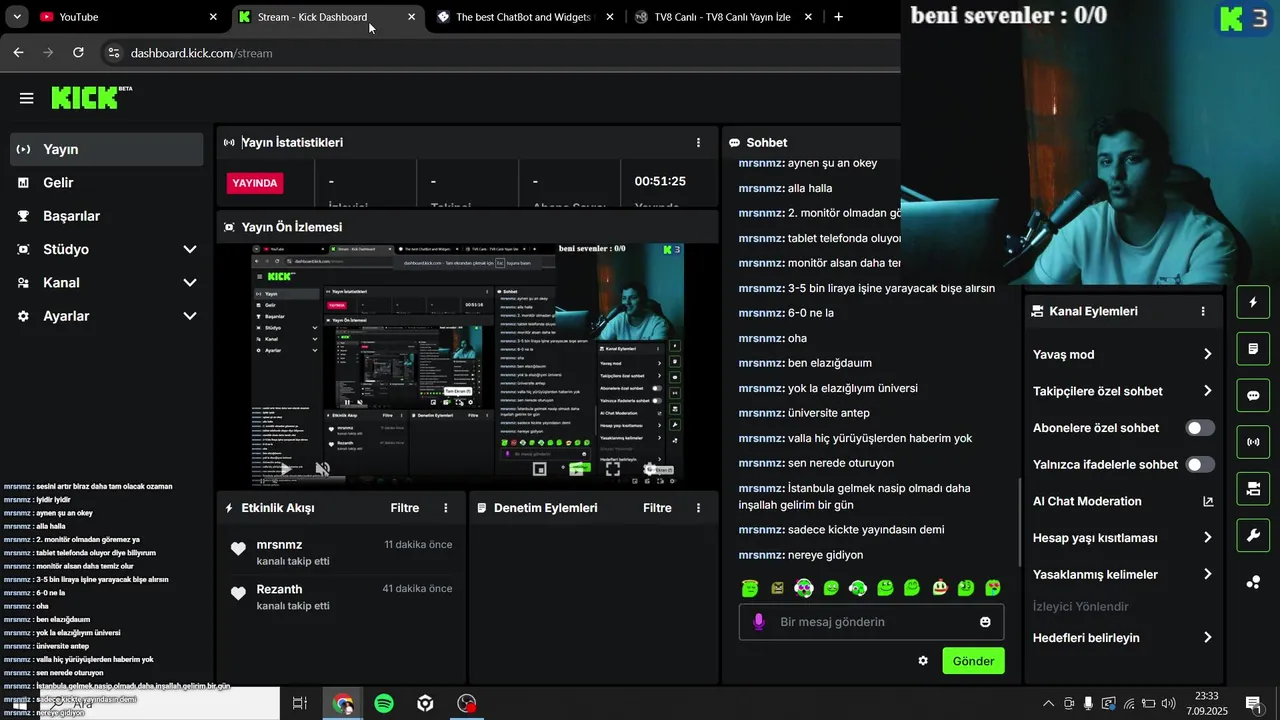Insert the red-hat smiling emote
The width and height of the screenshot is (1280, 720).
939,588
